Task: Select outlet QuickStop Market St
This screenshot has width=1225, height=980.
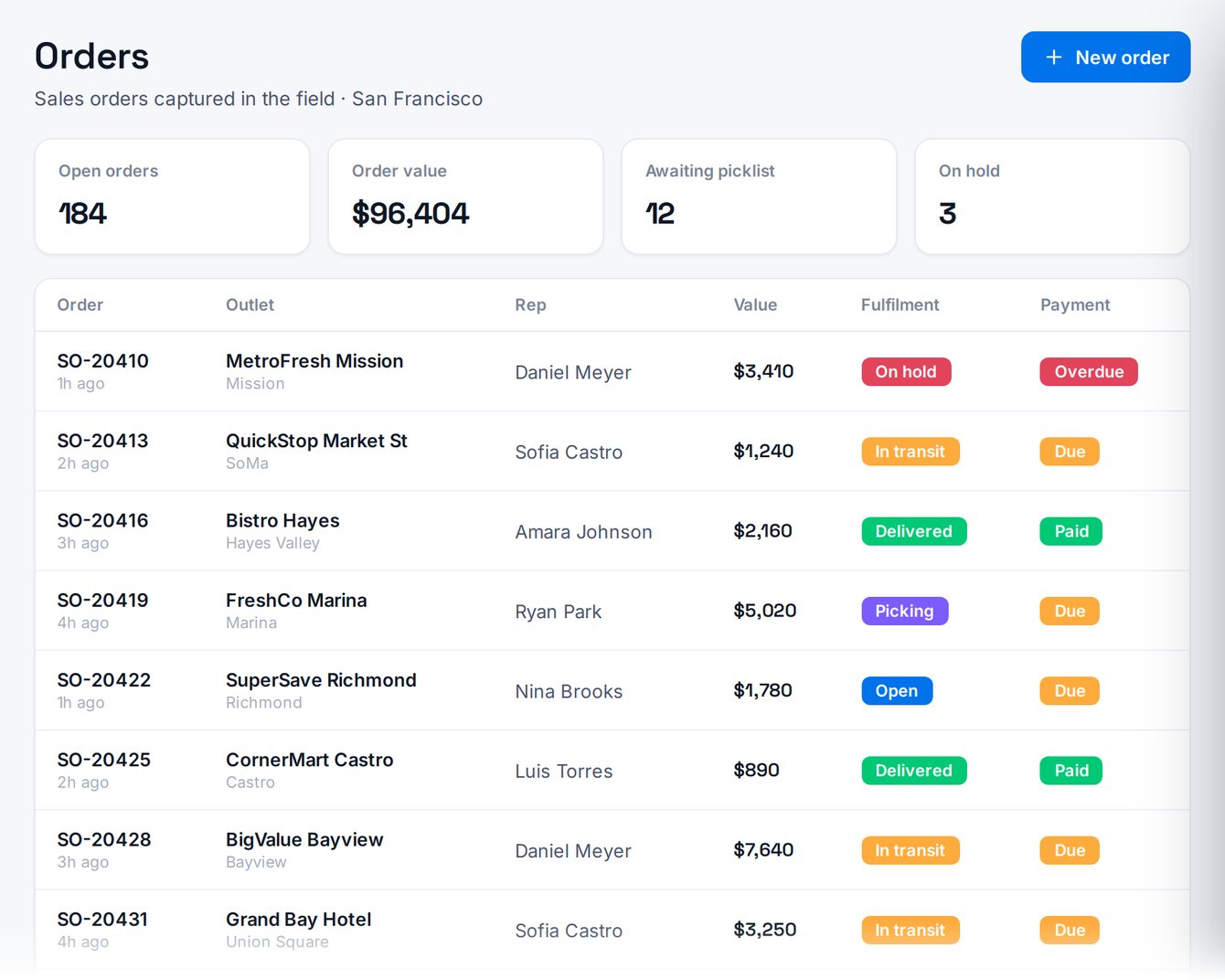Action: pyautogui.click(x=316, y=441)
